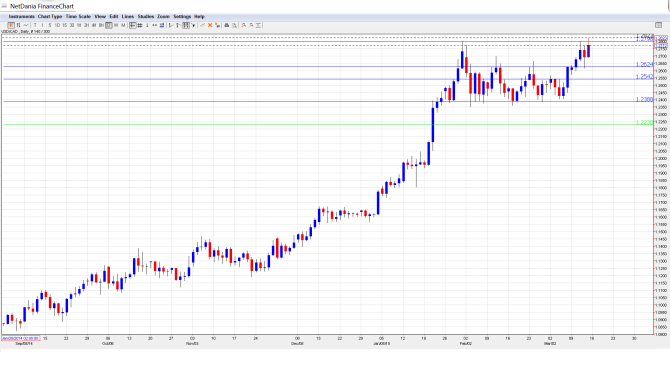Select the Weekly (W) time scale
Image resolution: width=670 pixels, height=377 pixels.
(116, 26)
